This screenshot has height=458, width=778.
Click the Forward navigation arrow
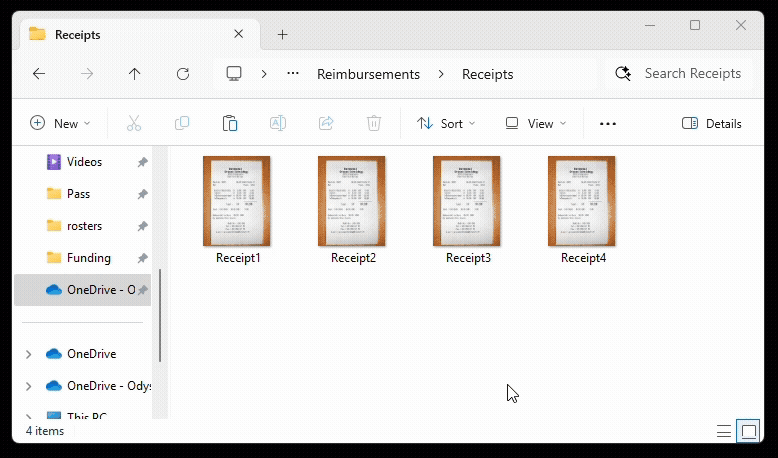pyautogui.click(x=87, y=74)
